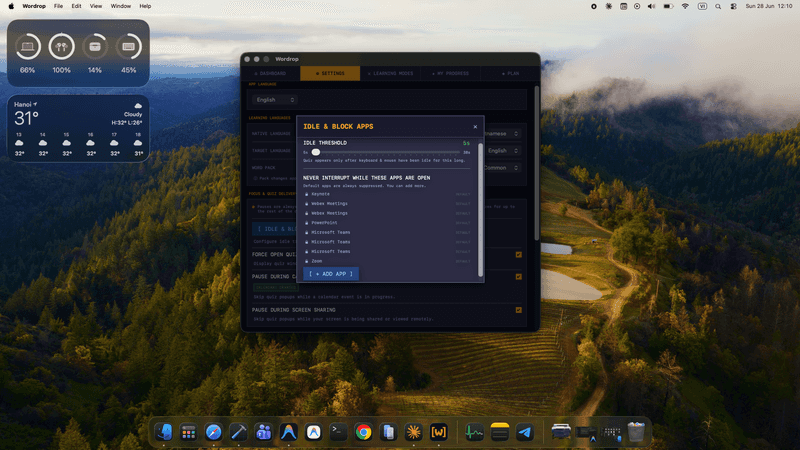Click the lock icon beside Keynote
Viewport: 800px width, 450px height.
tap(307, 194)
